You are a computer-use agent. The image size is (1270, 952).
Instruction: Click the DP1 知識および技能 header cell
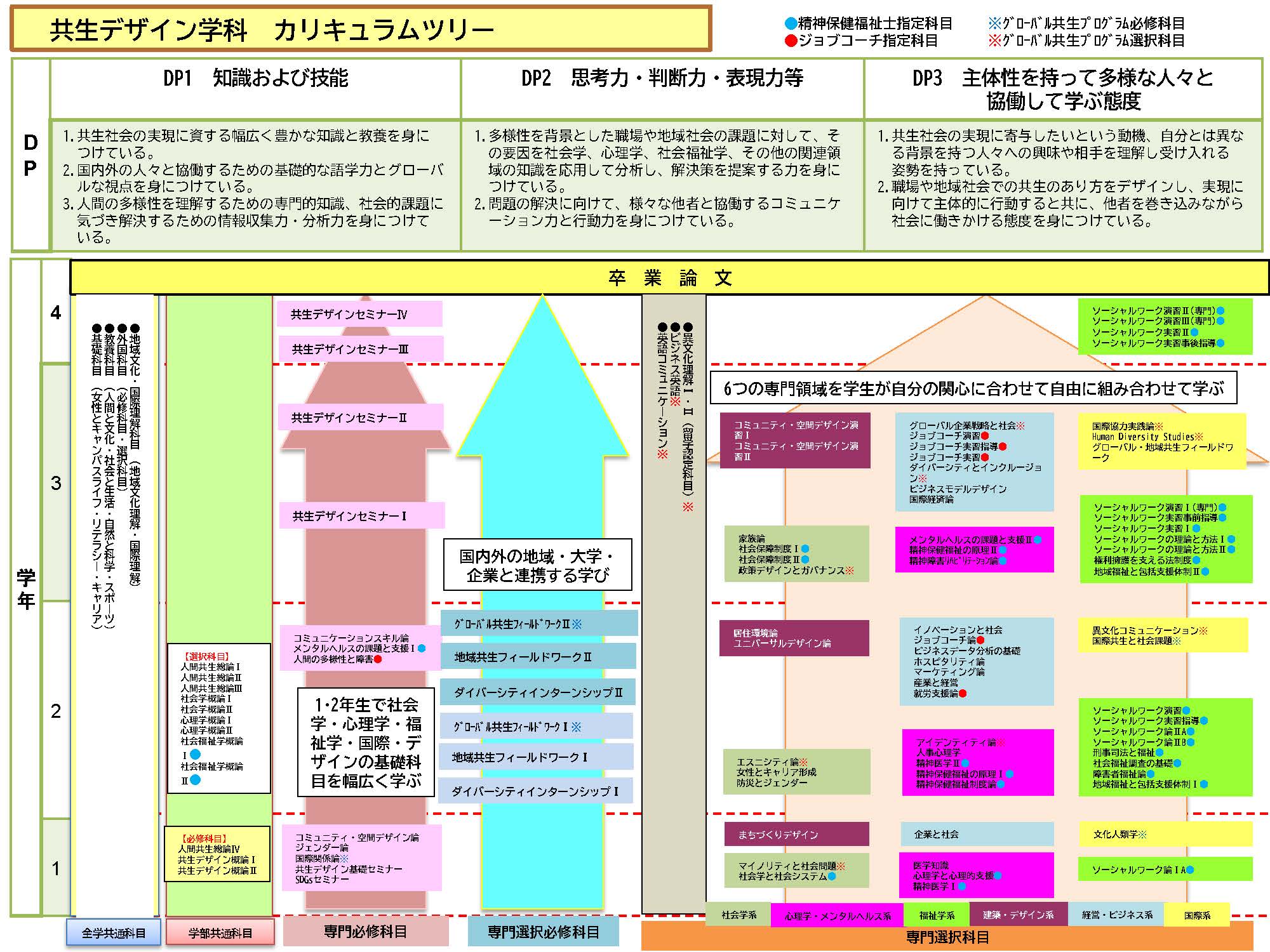(x=255, y=78)
